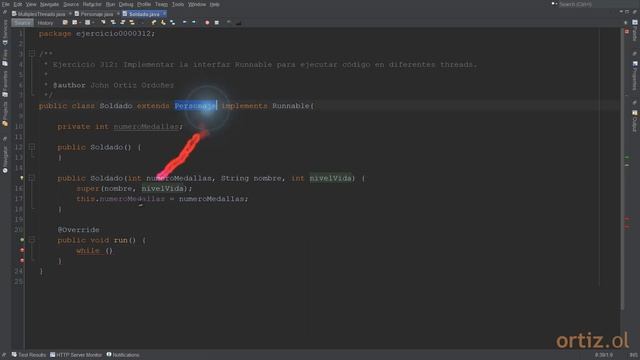The width and height of the screenshot is (640, 360).
Task: Open the Tools menu
Action: 178,4
